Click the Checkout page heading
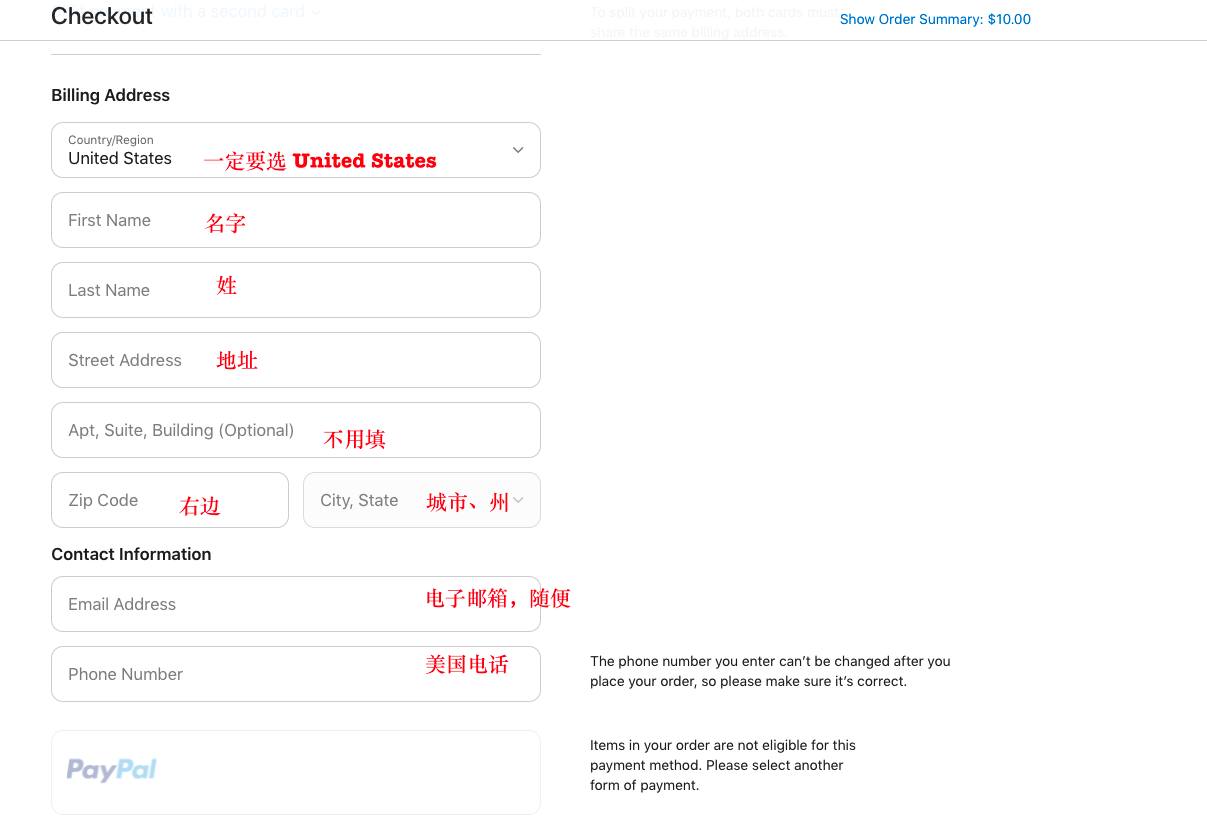The height and width of the screenshot is (835, 1207). 102,16
